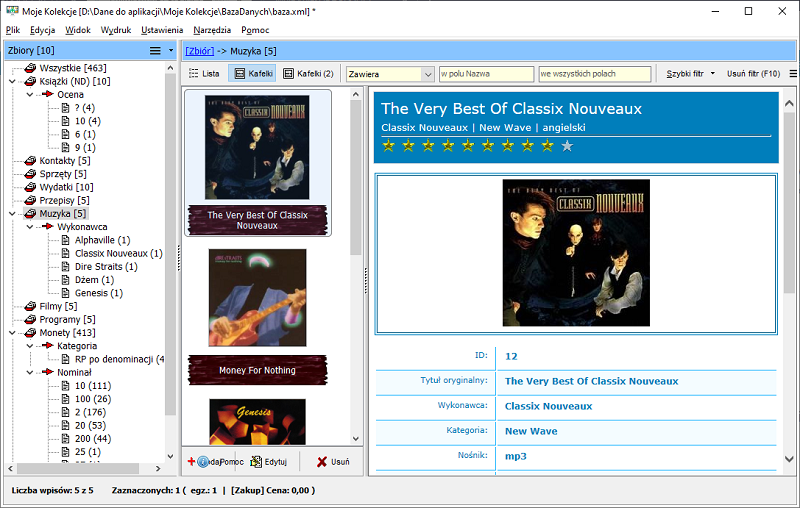800x508 pixels.
Task: Select the Money For Nothing album tile
Action: [257, 316]
